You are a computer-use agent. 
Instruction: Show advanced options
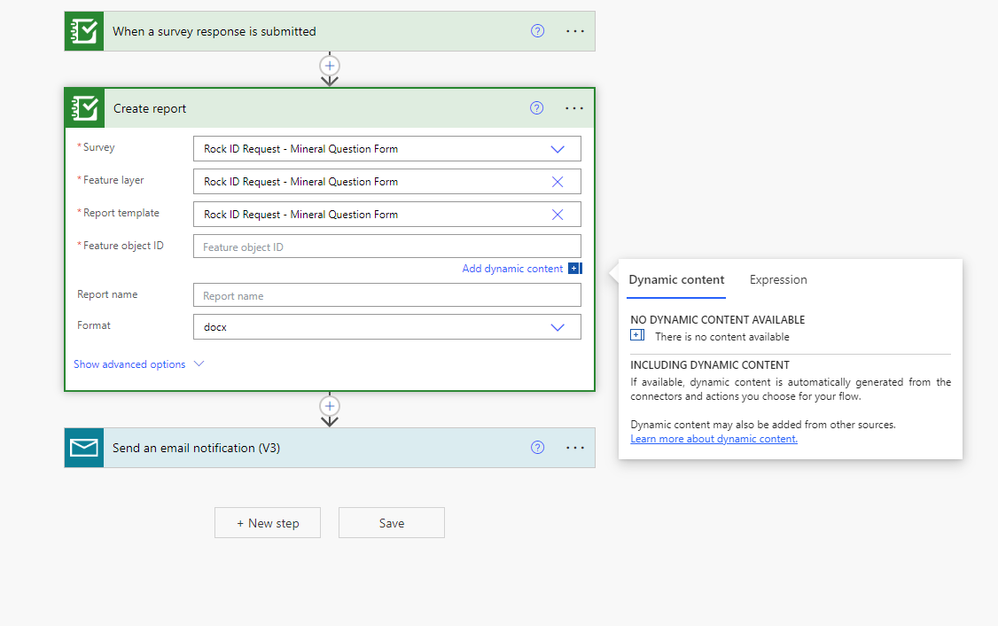click(x=138, y=364)
